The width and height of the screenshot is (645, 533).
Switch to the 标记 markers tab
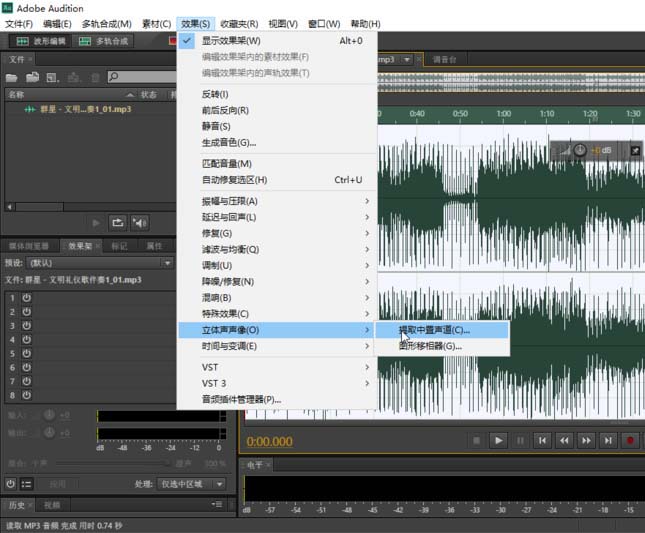[118, 246]
